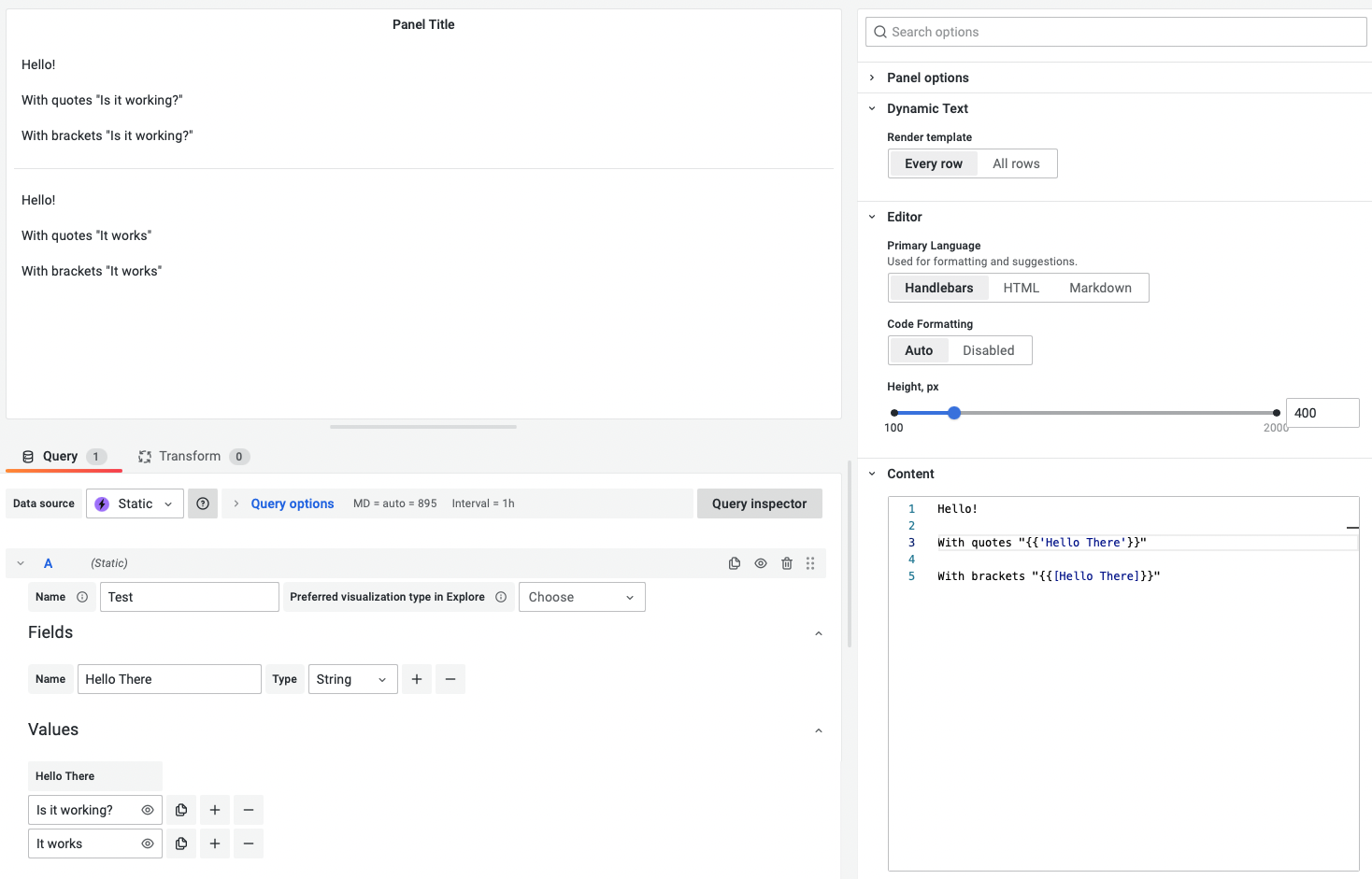
Task: Toggle visibility of the 'It works' value
Action: (147, 843)
